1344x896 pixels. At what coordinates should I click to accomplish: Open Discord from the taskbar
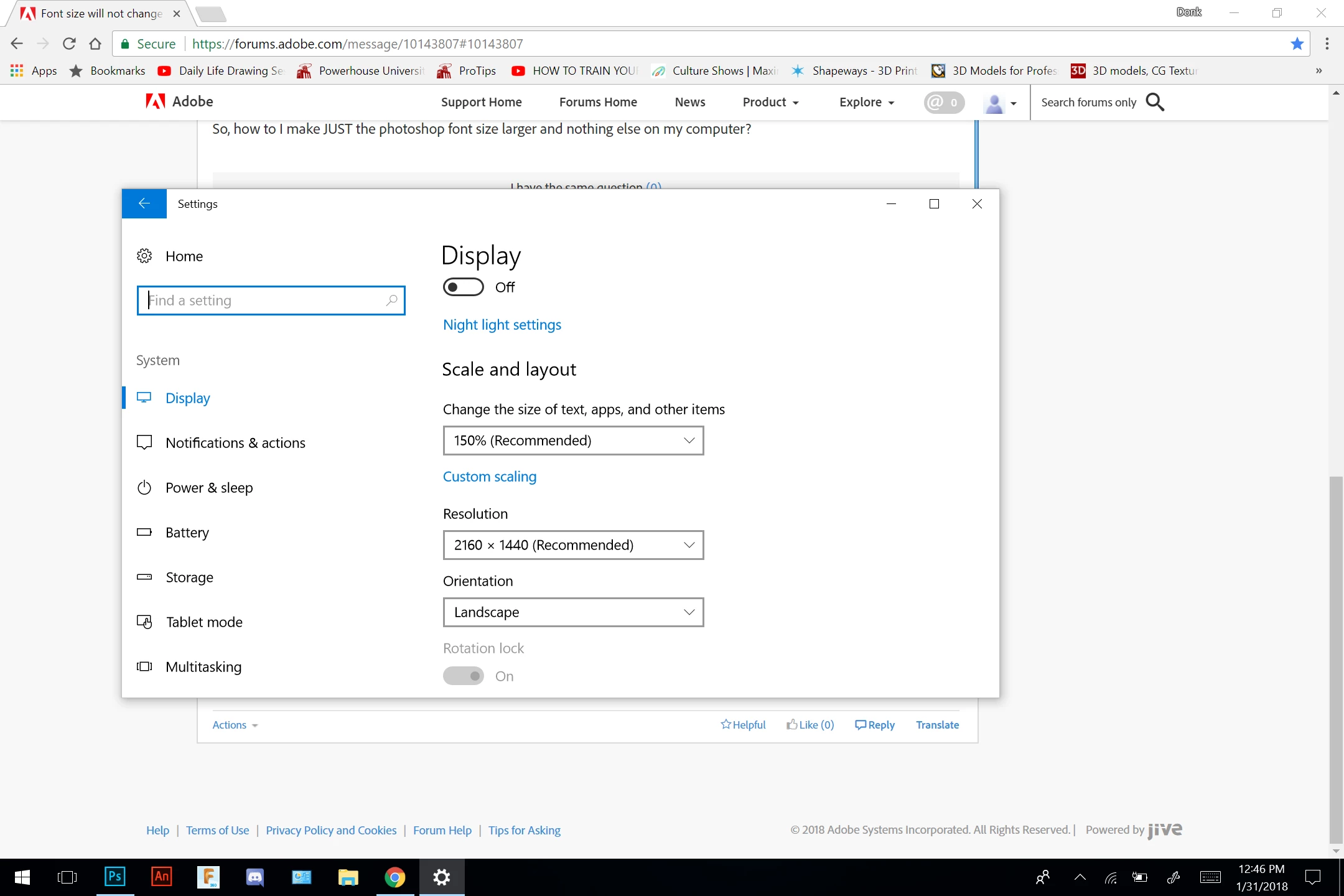(x=255, y=877)
